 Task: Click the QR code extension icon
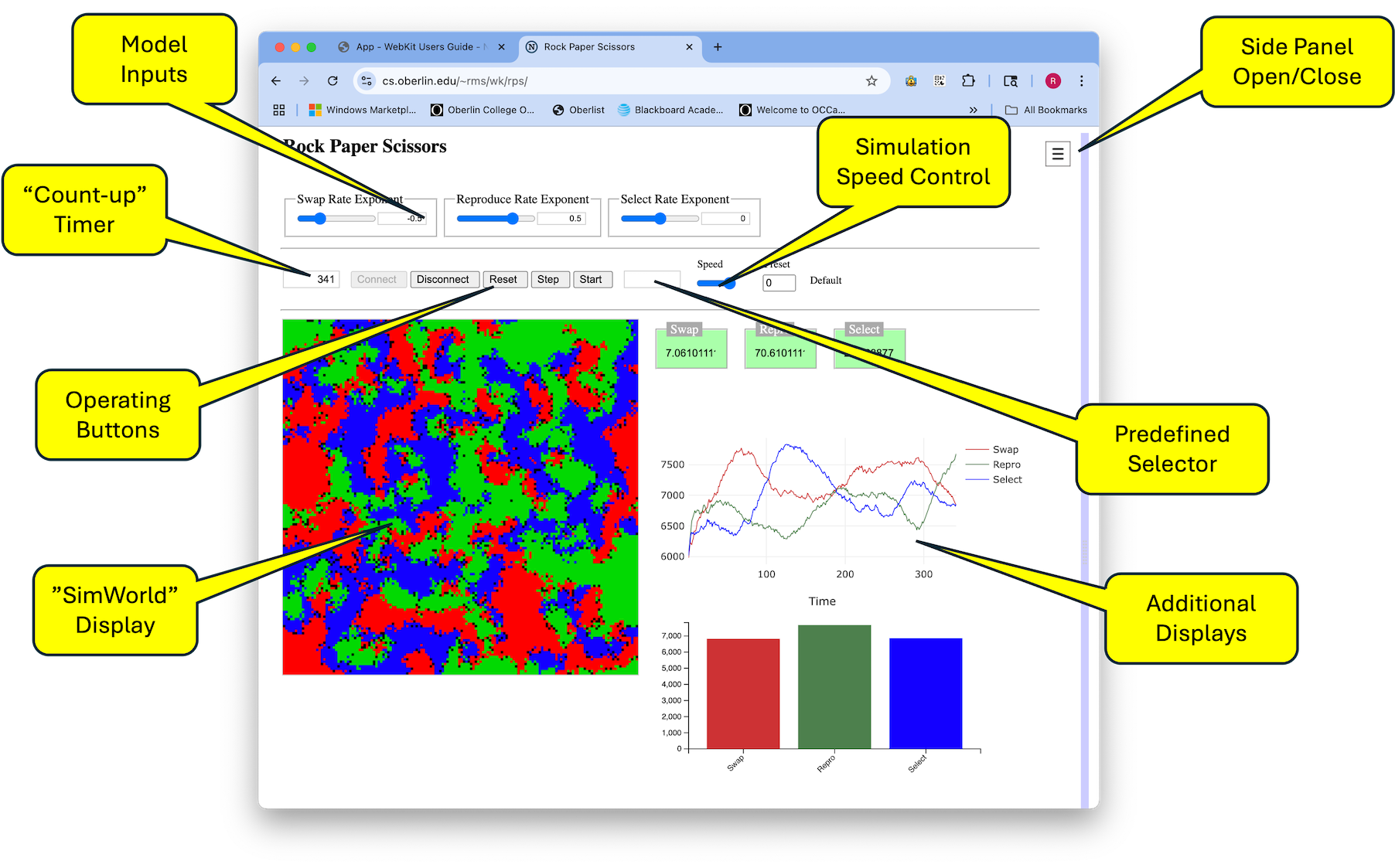coord(940,81)
